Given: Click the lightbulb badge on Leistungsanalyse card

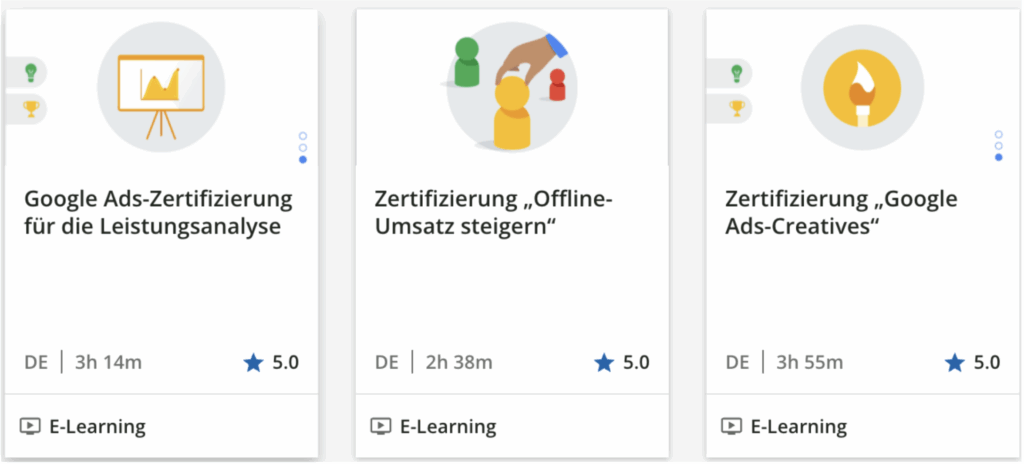Looking at the screenshot, I should [x=27, y=72].
